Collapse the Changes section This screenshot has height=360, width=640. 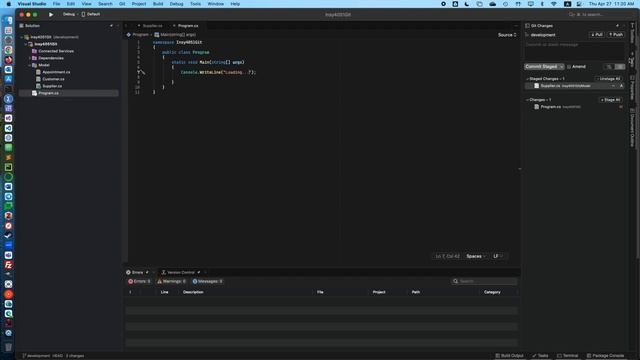pyautogui.click(x=527, y=100)
